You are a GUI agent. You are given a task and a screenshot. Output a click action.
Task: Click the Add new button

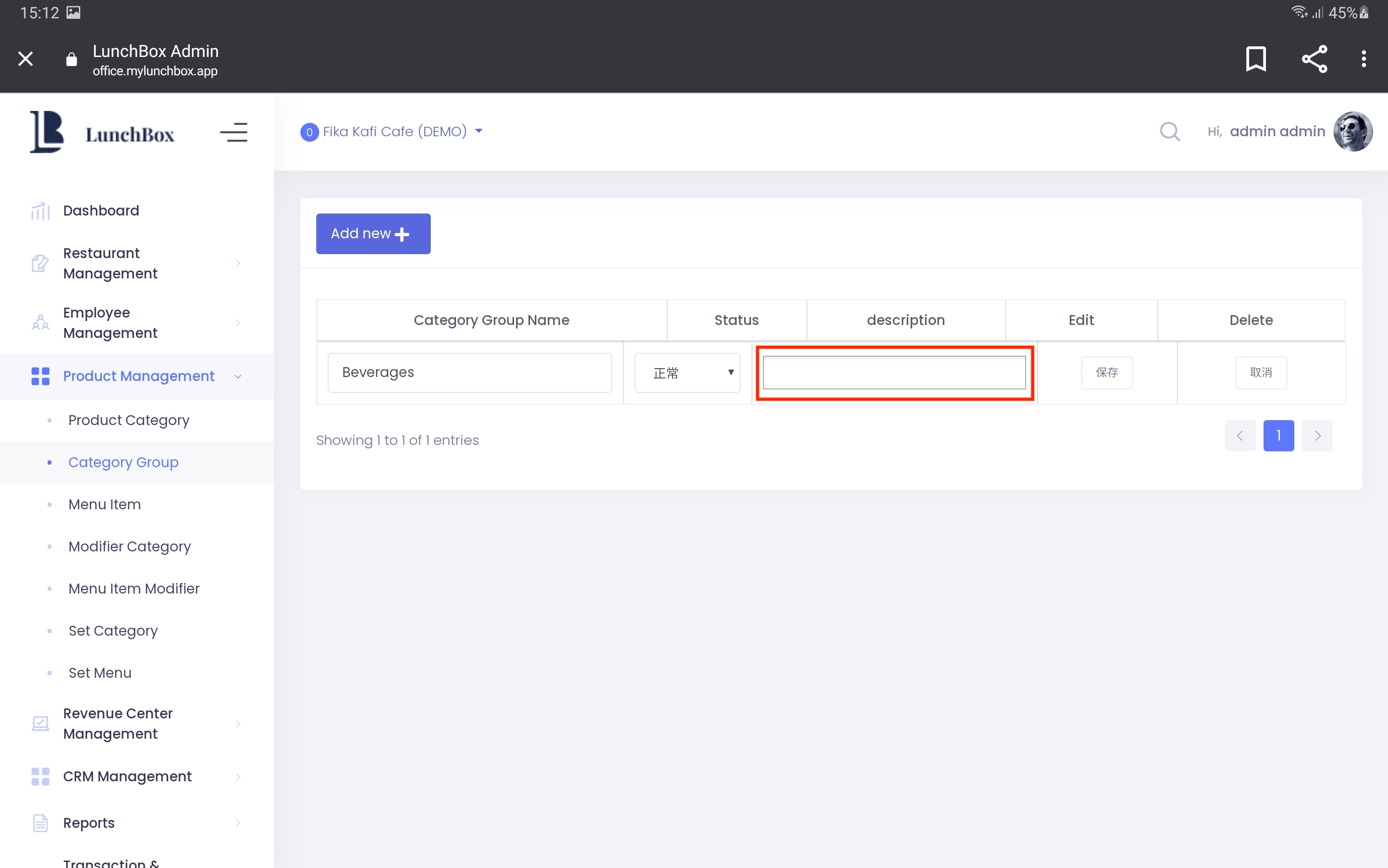click(x=373, y=234)
